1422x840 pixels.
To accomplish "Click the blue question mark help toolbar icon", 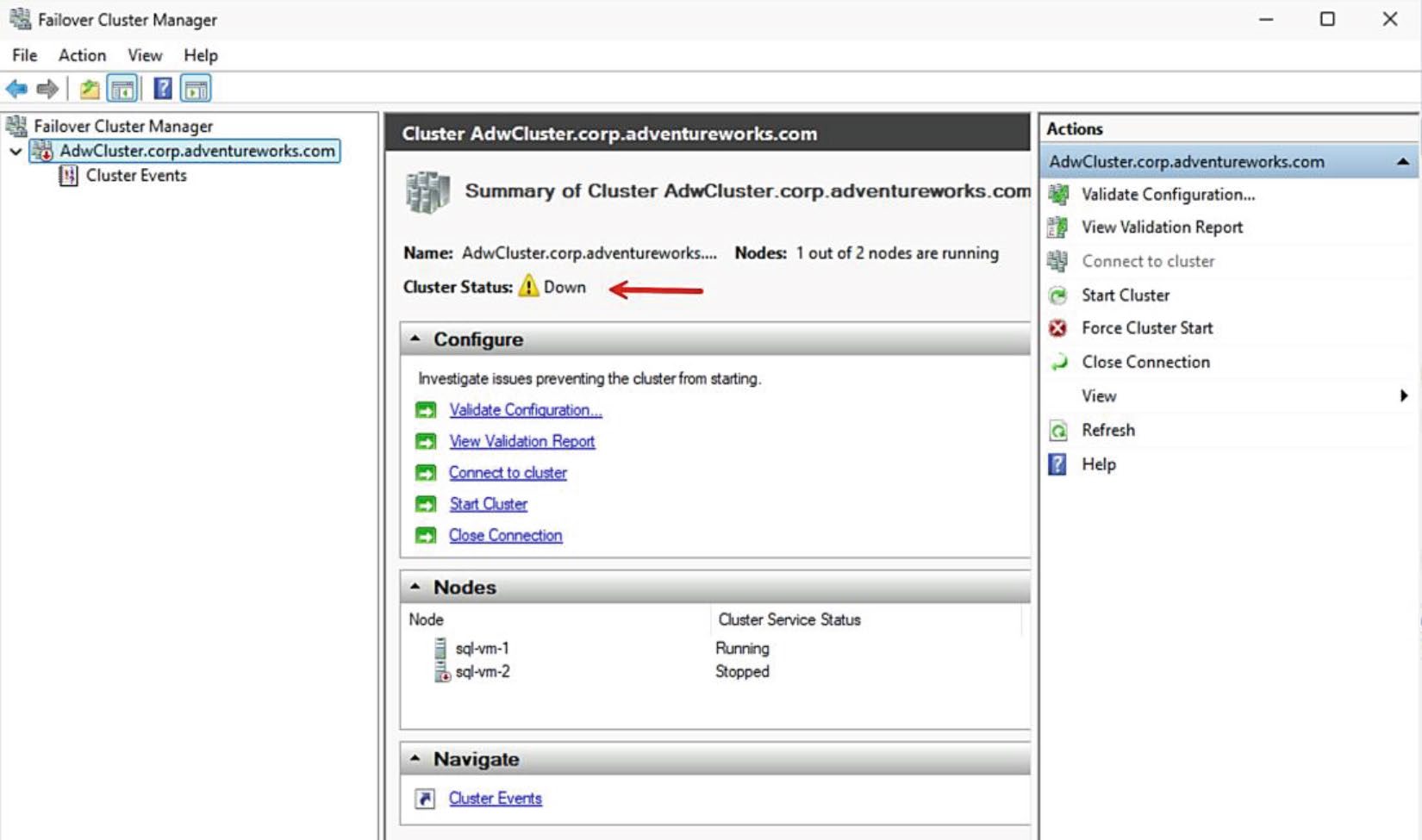I will (163, 89).
